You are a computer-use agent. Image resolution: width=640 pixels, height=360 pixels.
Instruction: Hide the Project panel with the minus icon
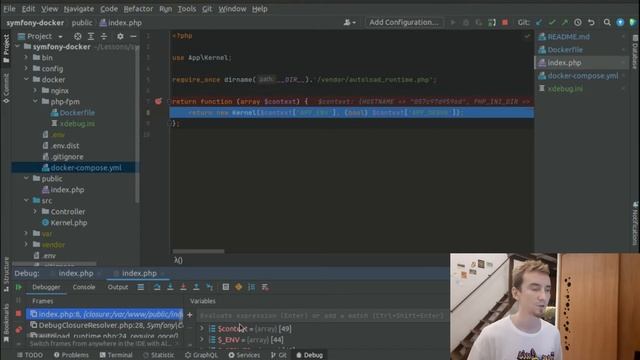point(133,36)
